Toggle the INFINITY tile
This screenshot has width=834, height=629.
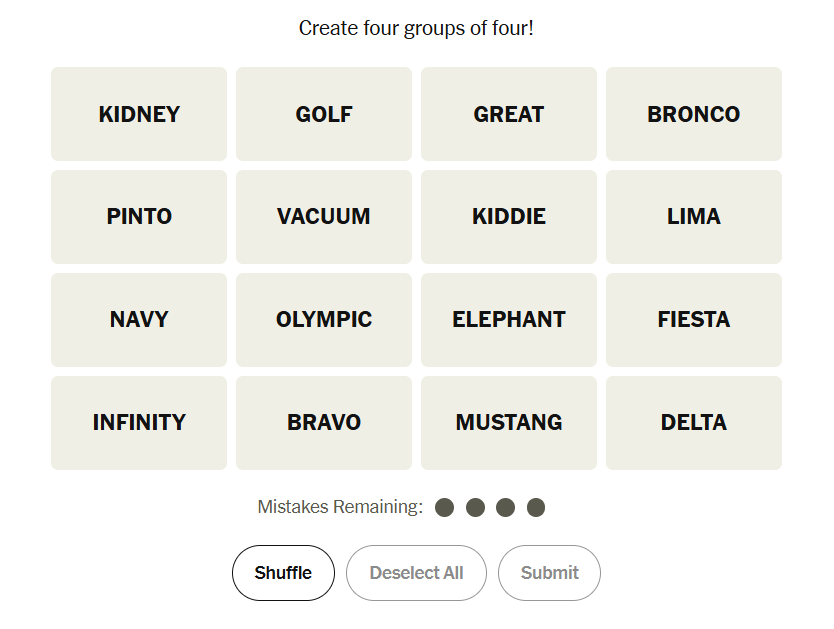(x=139, y=423)
